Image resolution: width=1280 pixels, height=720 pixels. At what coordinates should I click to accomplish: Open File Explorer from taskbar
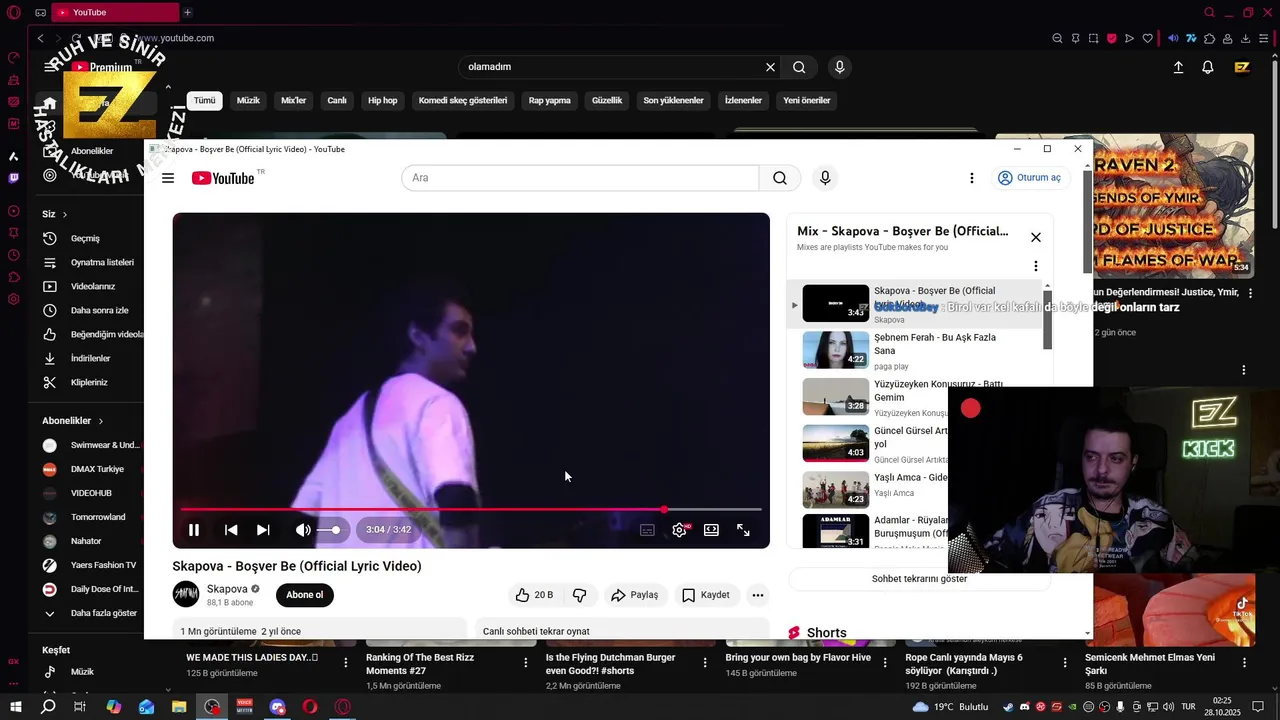pyautogui.click(x=179, y=707)
